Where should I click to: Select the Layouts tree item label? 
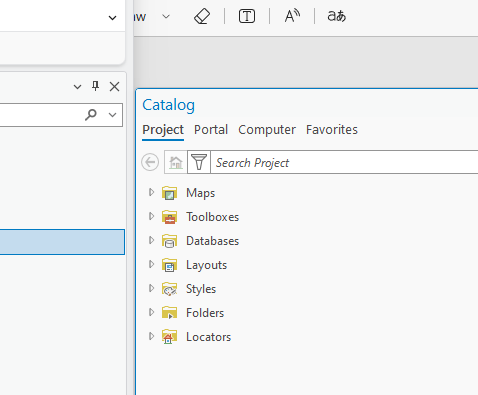[x=207, y=265]
